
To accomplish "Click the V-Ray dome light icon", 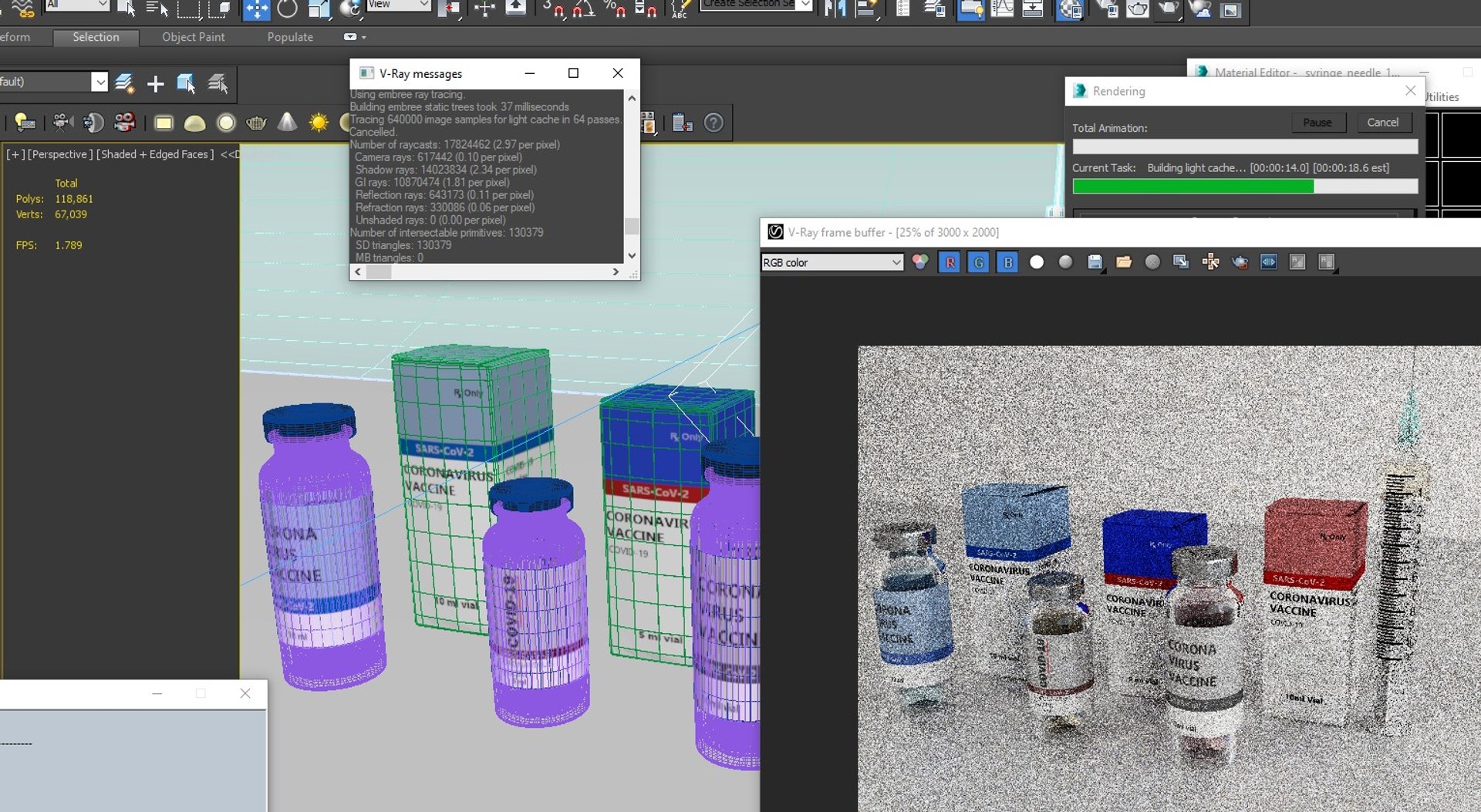I will (194, 123).
